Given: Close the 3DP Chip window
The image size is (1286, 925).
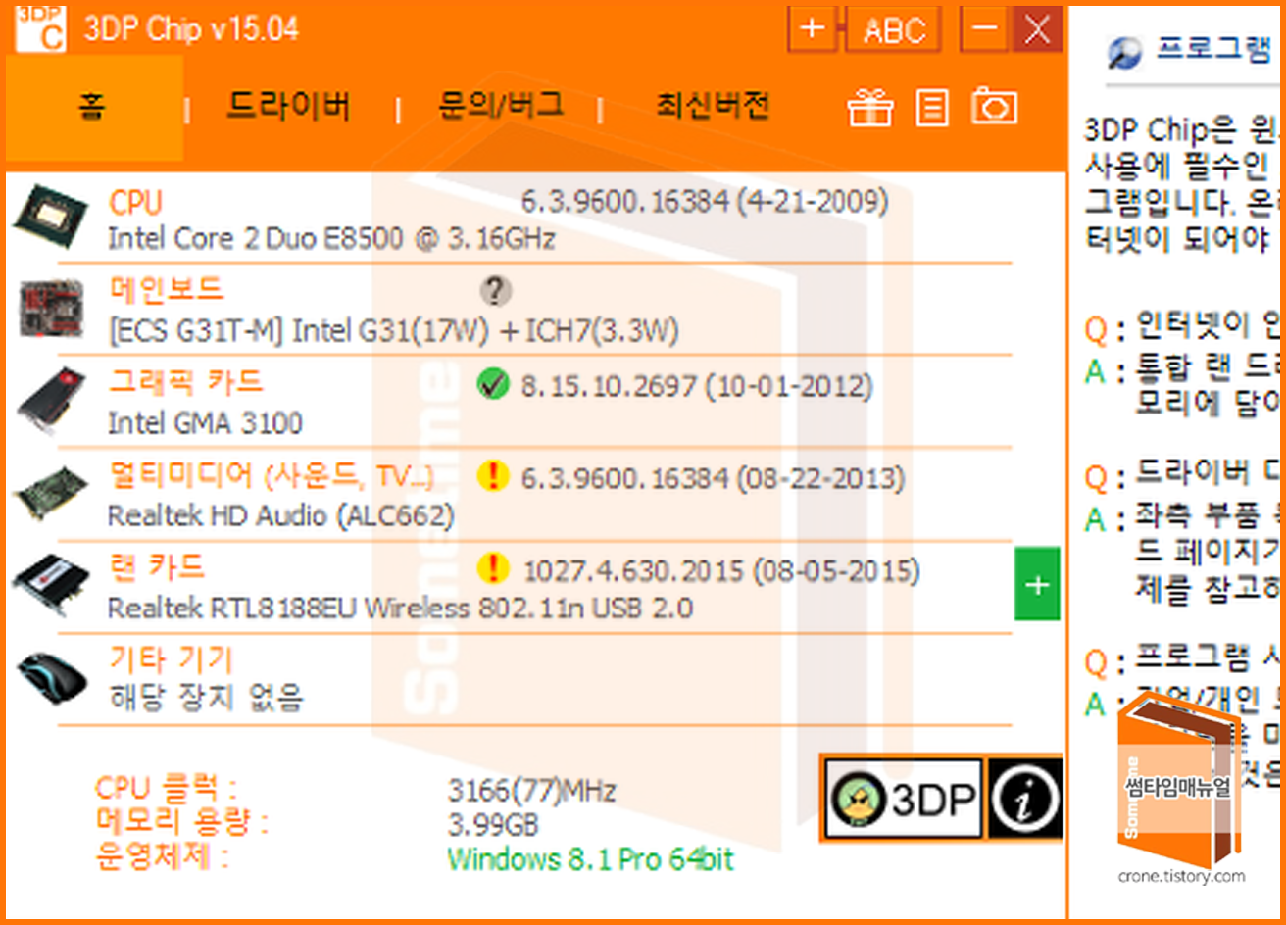Looking at the screenshot, I should click(1037, 29).
